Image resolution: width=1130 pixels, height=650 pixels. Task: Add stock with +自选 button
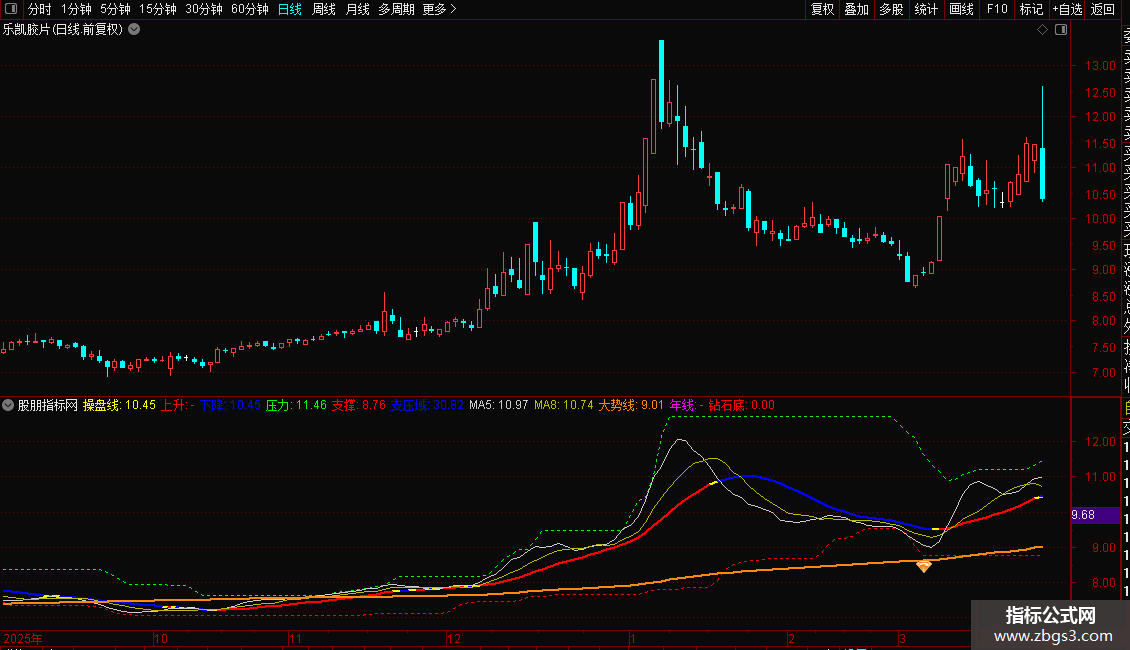(1067, 9)
